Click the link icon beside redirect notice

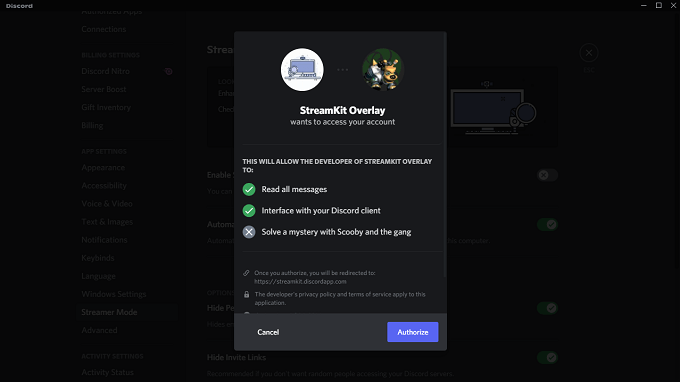pyautogui.click(x=246, y=273)
